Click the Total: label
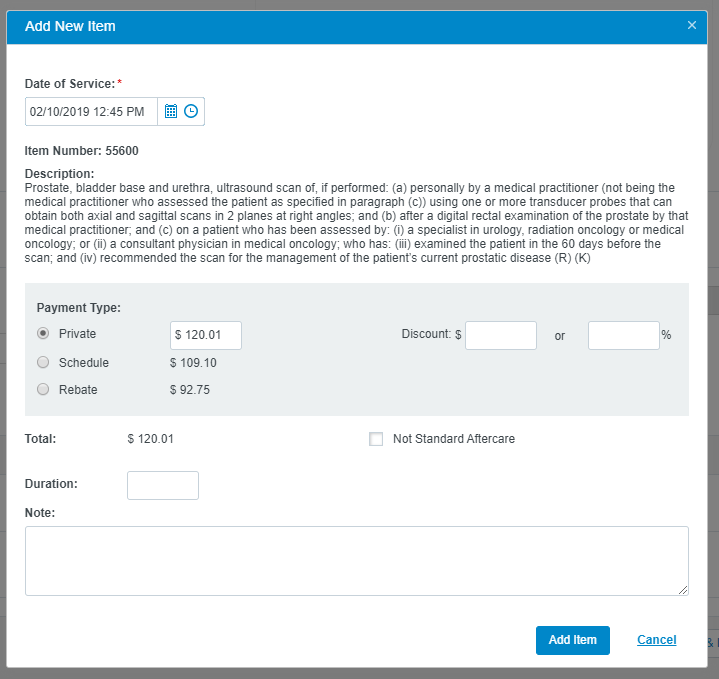This screenshot has width=719, height=679. [x=40, y=439]
